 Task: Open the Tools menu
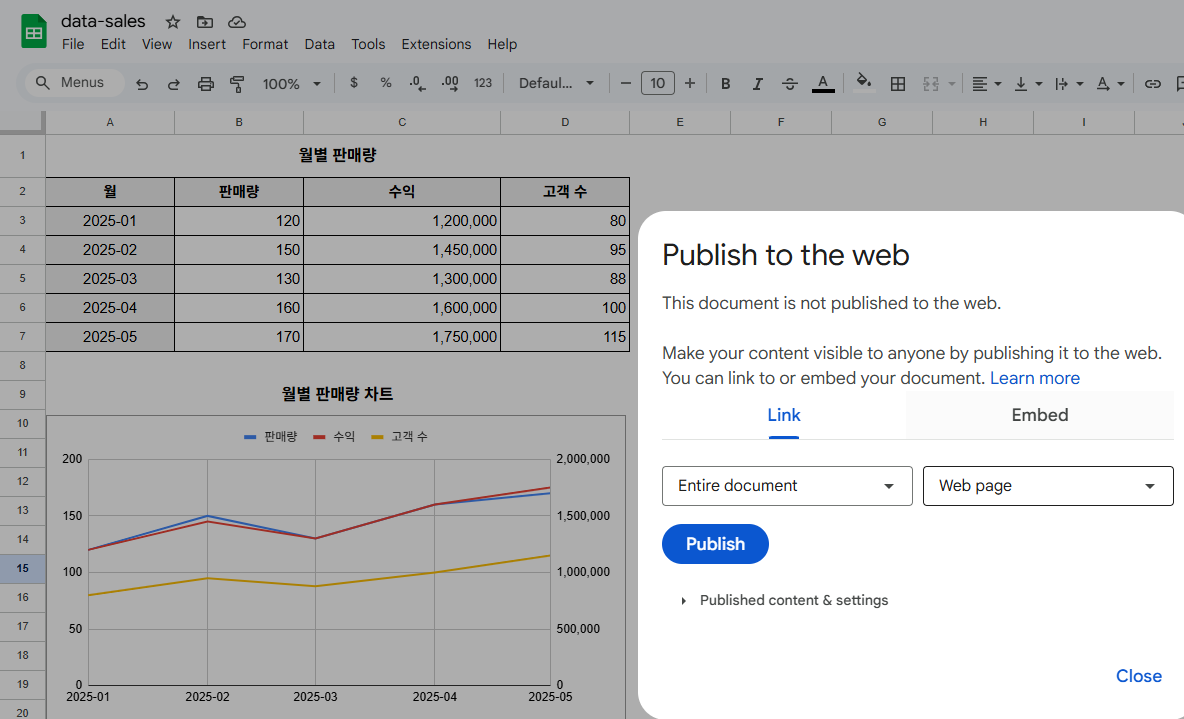point(368,44)
